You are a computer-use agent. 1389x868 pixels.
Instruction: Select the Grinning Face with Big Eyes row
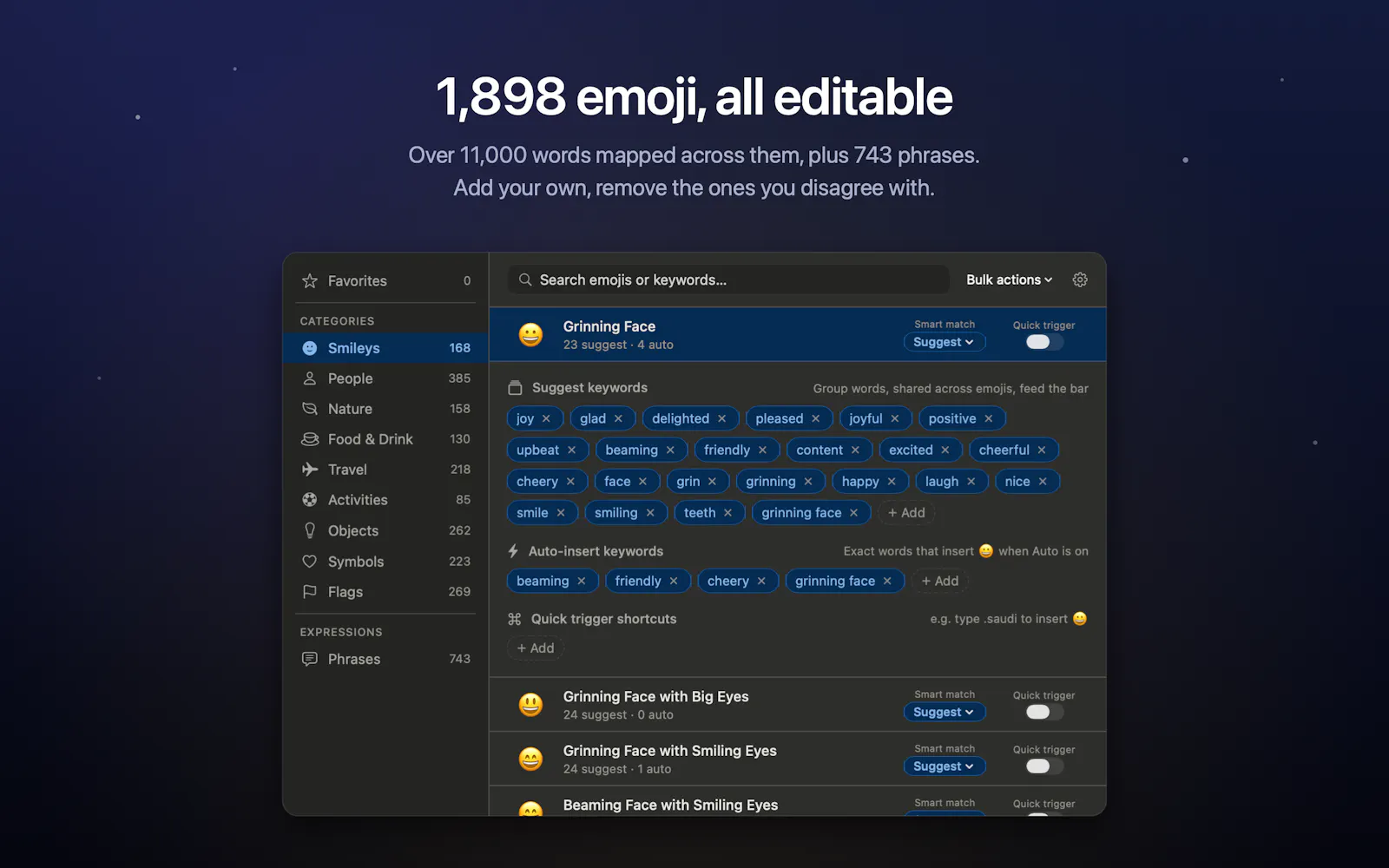(x=798, y=705)
